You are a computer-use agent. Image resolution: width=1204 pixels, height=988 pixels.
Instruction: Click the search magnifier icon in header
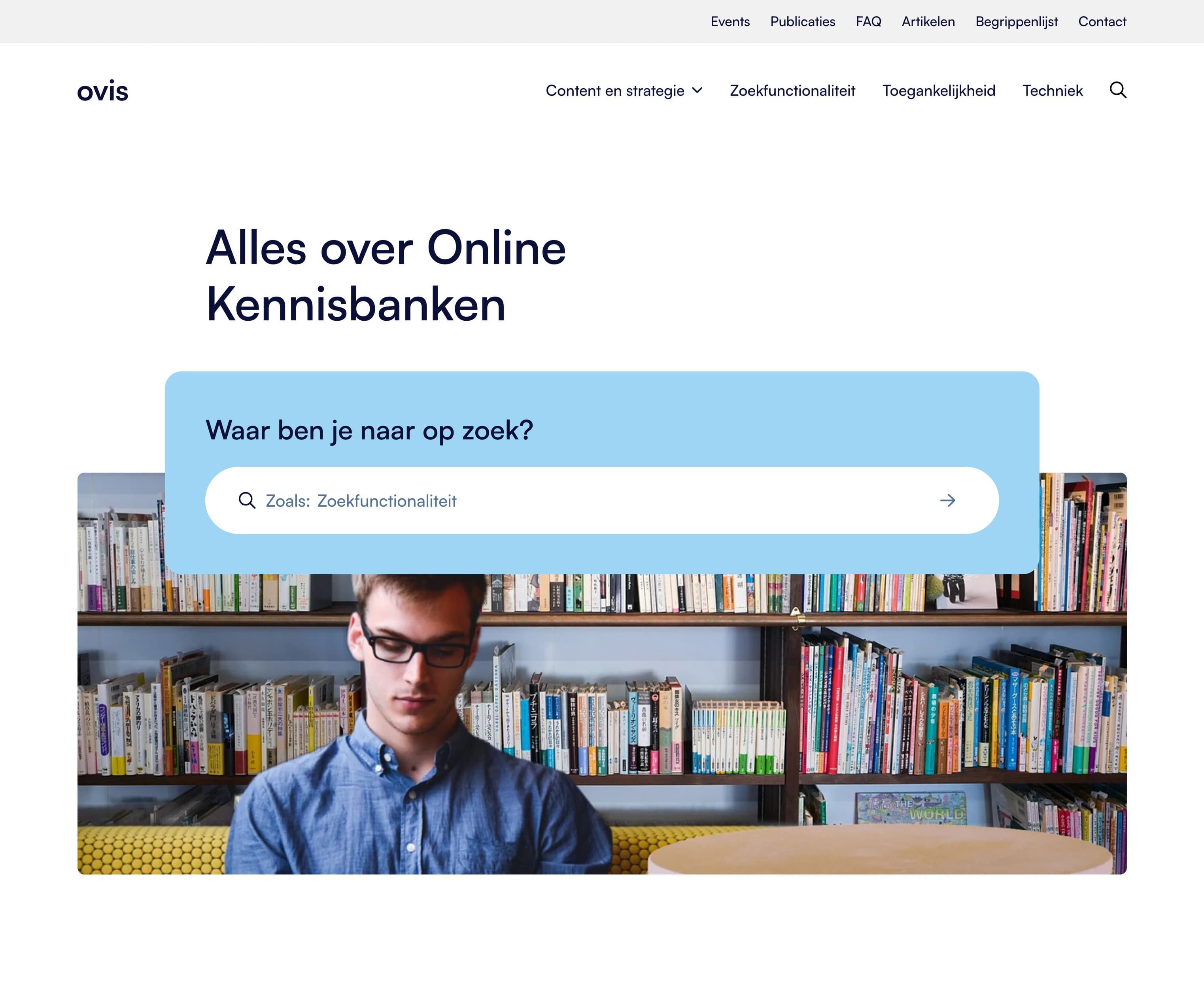click(1117, 91)
